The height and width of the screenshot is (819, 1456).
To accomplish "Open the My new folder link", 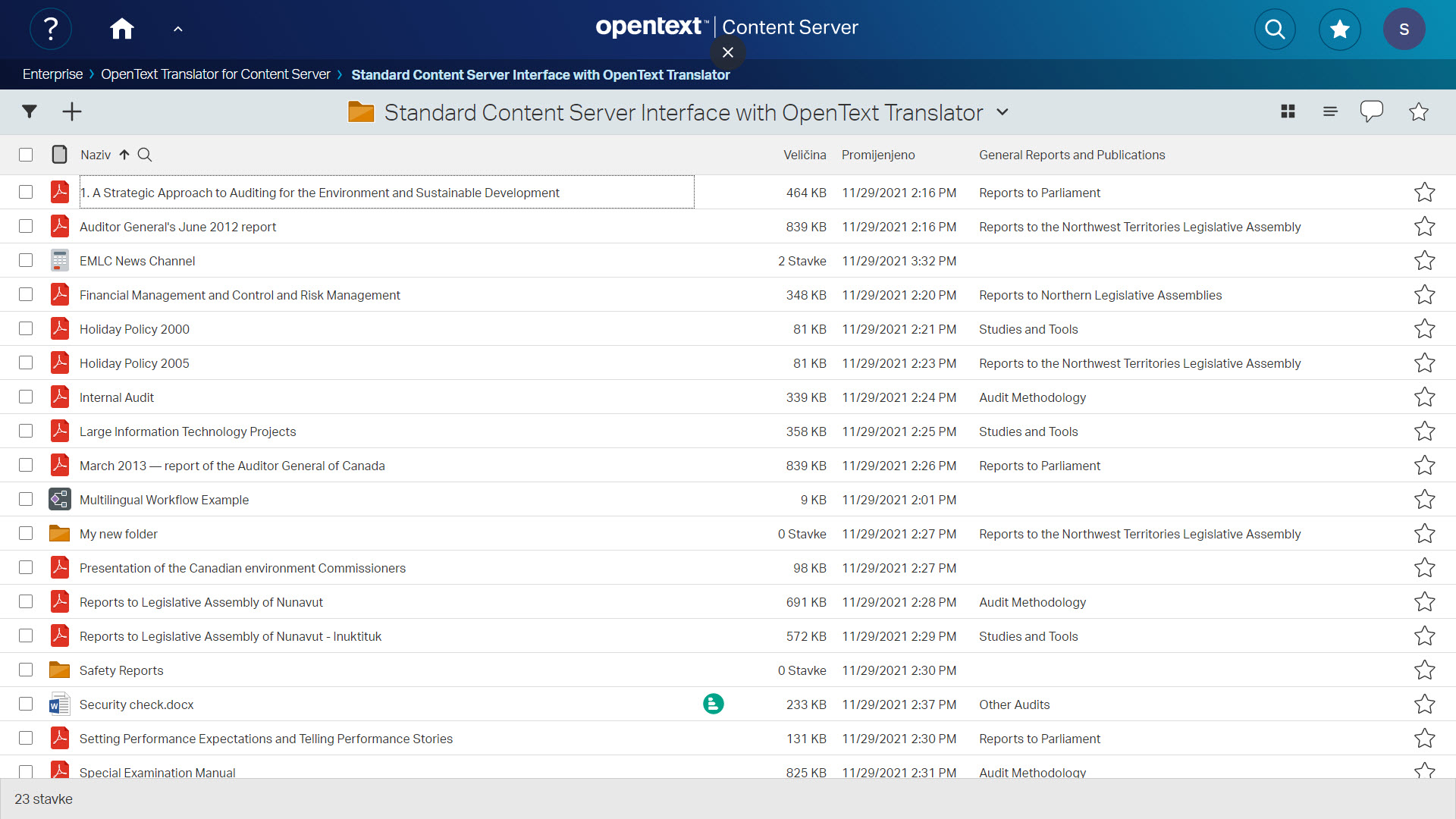I will point(118,534).
